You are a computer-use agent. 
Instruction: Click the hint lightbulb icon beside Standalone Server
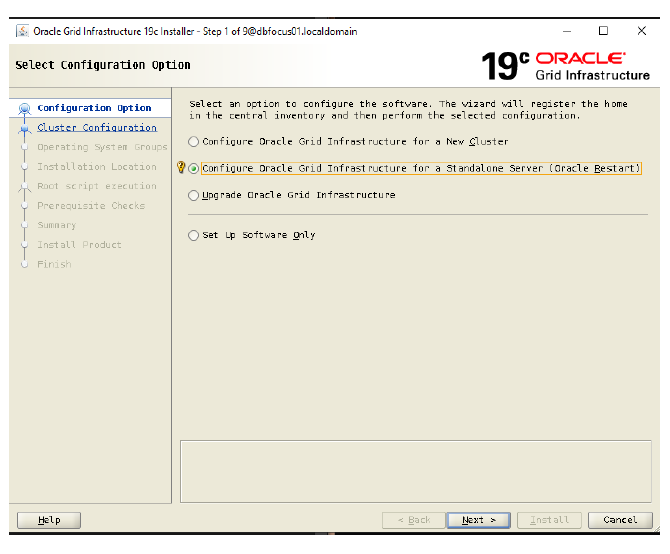(181, 168)
